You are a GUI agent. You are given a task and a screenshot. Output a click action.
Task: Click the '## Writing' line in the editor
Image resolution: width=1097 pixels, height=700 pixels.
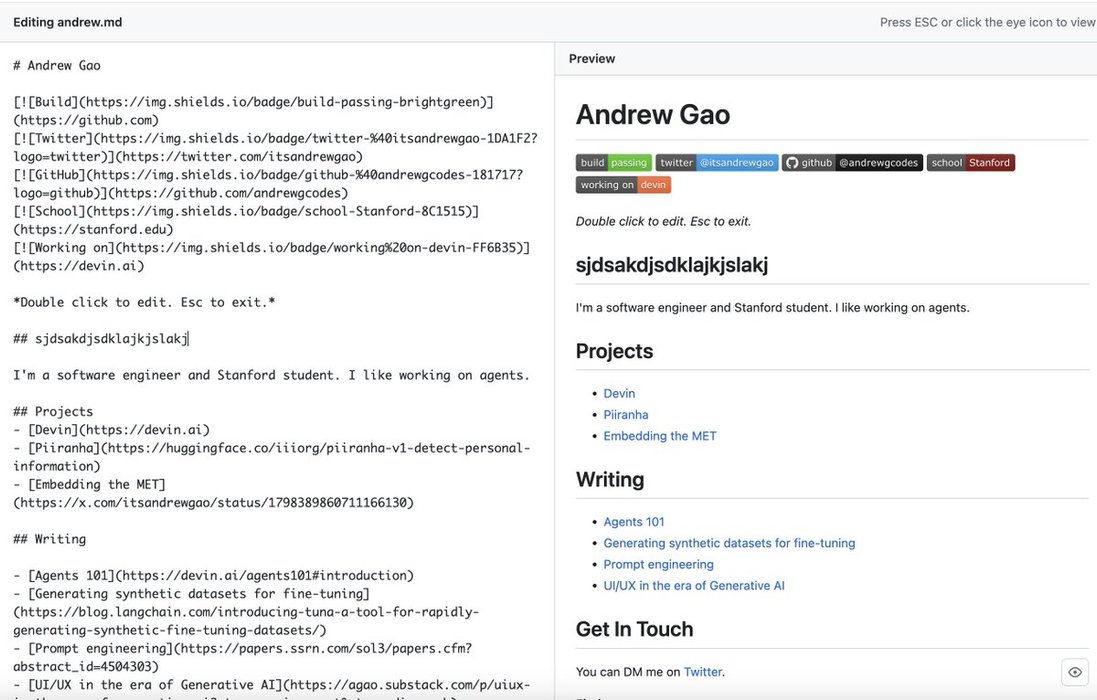(x=50, y=539)
